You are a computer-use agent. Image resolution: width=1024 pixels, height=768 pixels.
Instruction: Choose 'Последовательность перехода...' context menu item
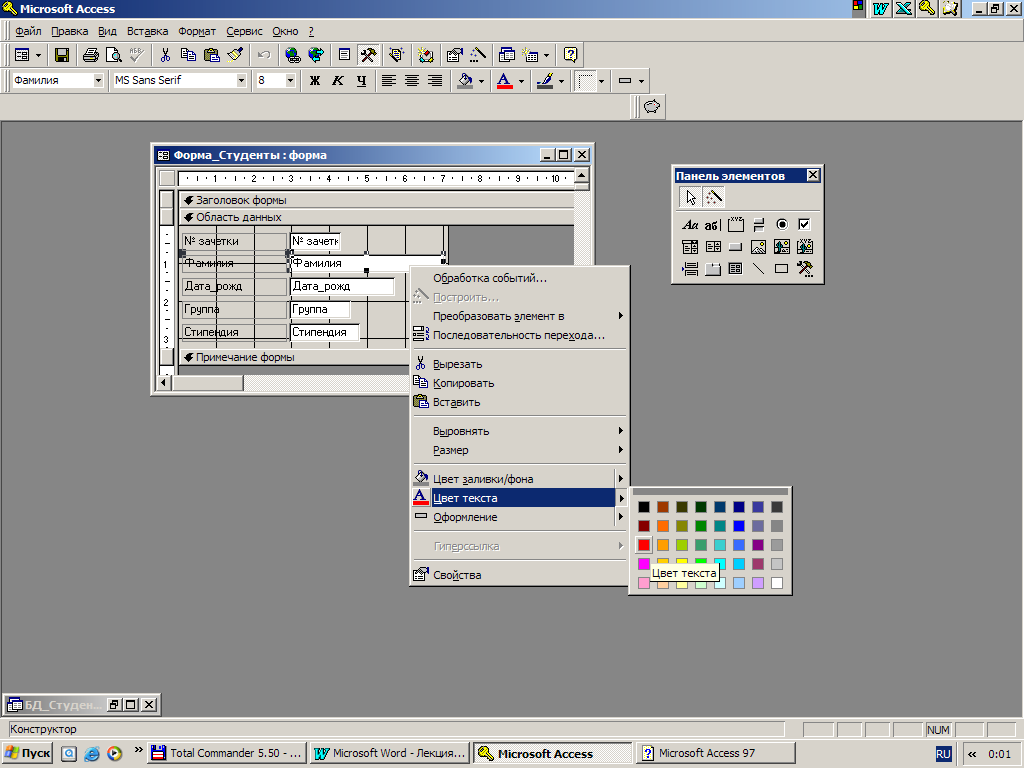[519, 335]
